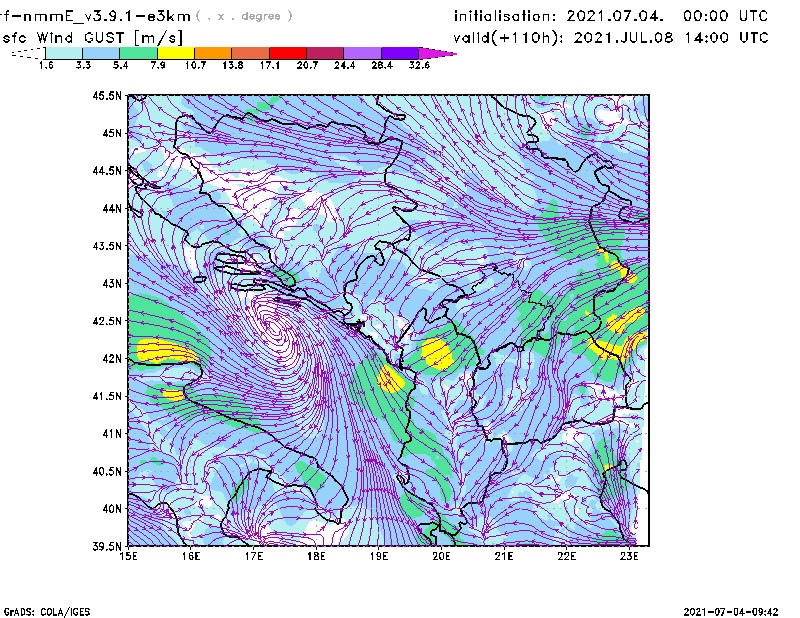
Task: Click the '42.5N' latitude label
Action: [x=107, y=321]
